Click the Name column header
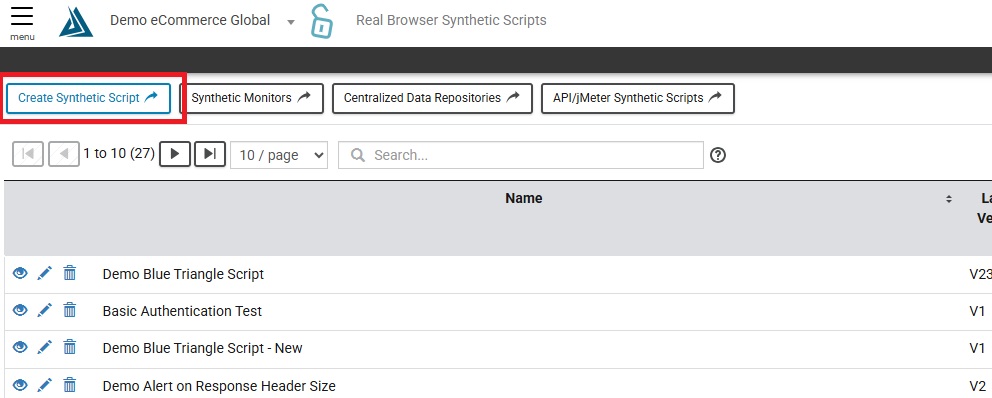This screenshot has height=398, width=992. pyautogui.click(x=524, y=199)
